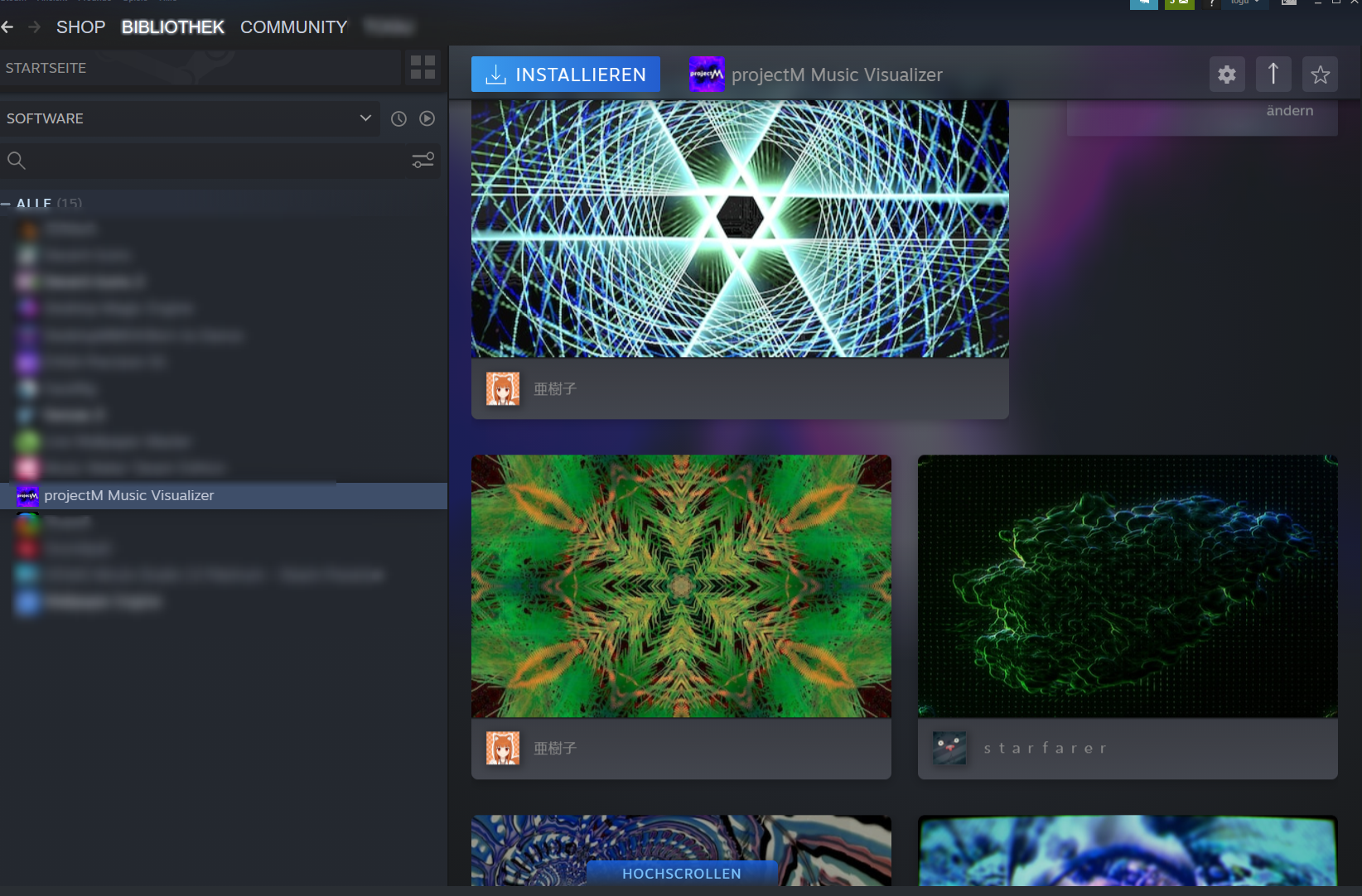1362x896 pixels.
Task: Open the gear manage menu for projectM
Action: coord(1227,75)
